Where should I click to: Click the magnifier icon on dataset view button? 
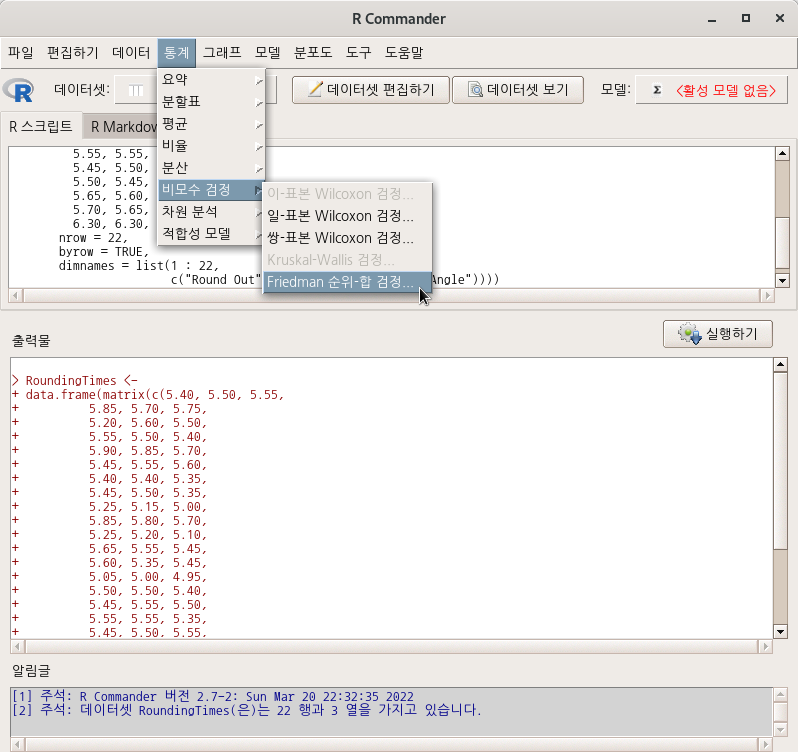(x=475, y=90)
